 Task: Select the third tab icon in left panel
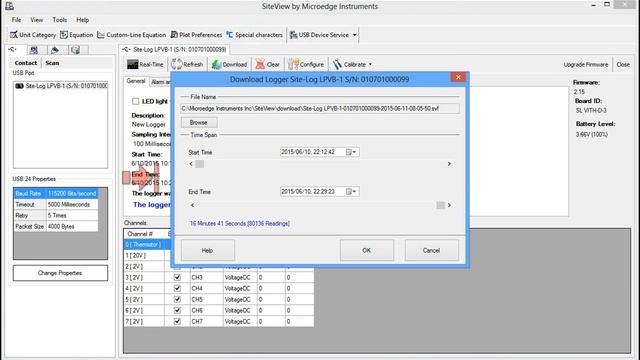coord(54,50)
